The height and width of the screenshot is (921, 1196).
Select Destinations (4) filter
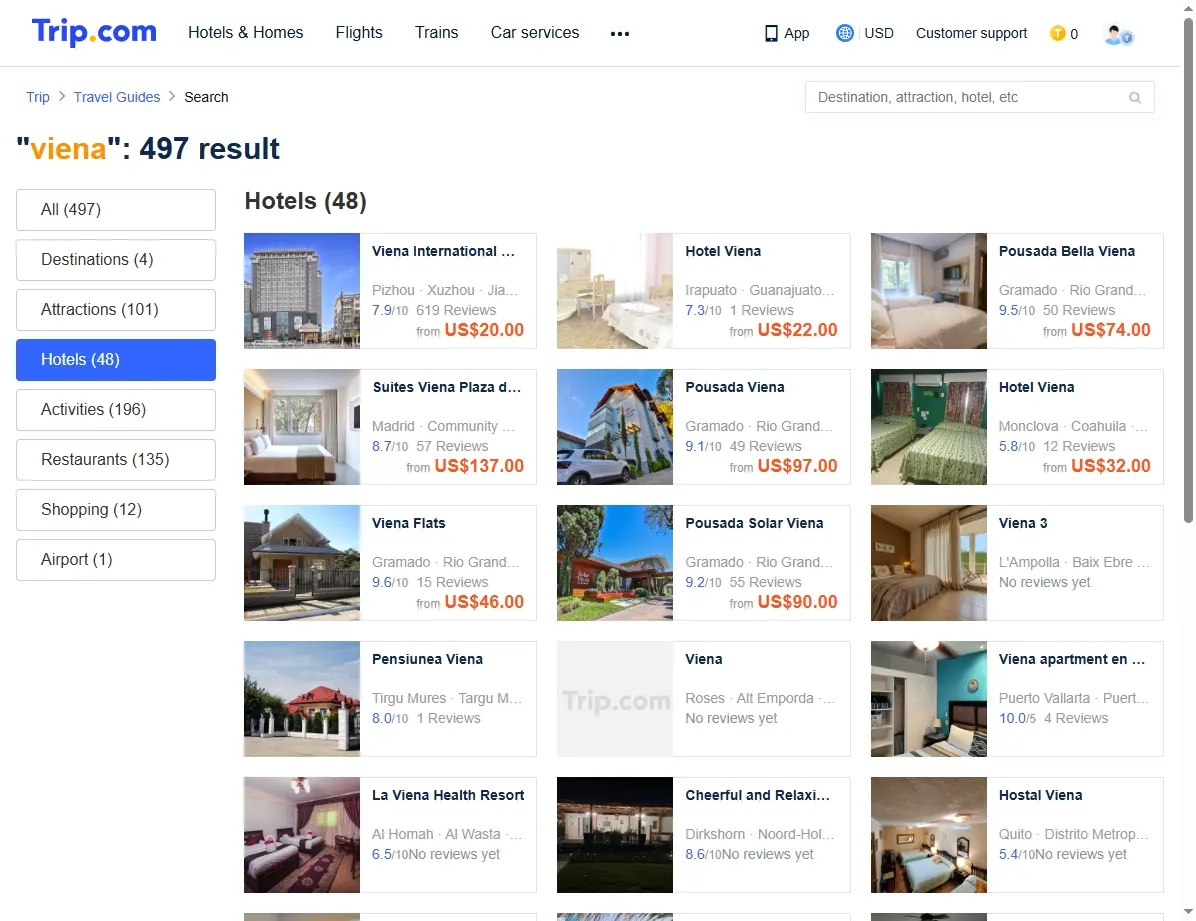116,259
